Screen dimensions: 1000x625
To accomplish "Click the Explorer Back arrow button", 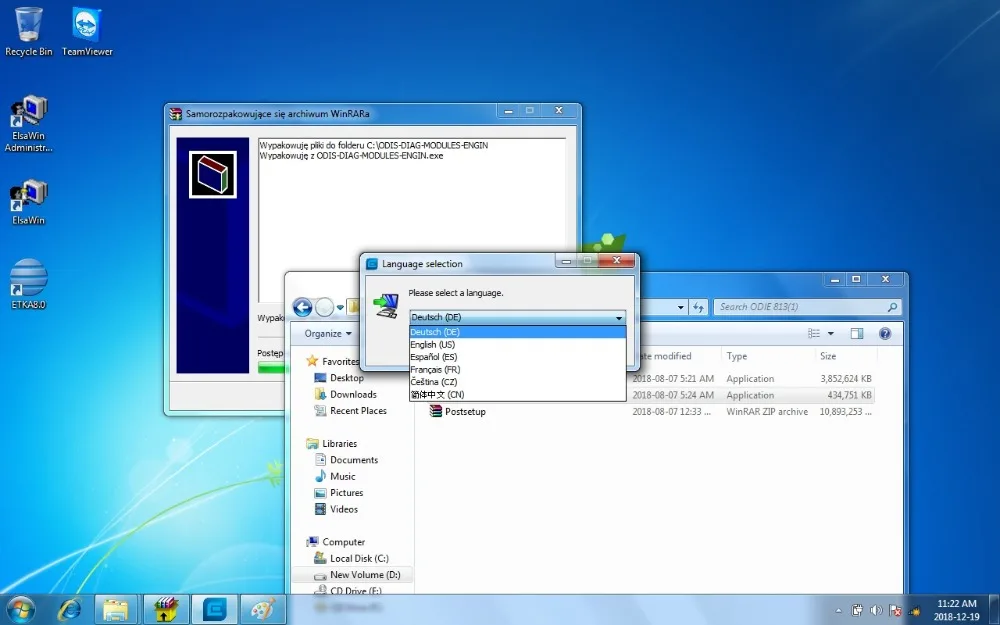I will click(302, 307).
